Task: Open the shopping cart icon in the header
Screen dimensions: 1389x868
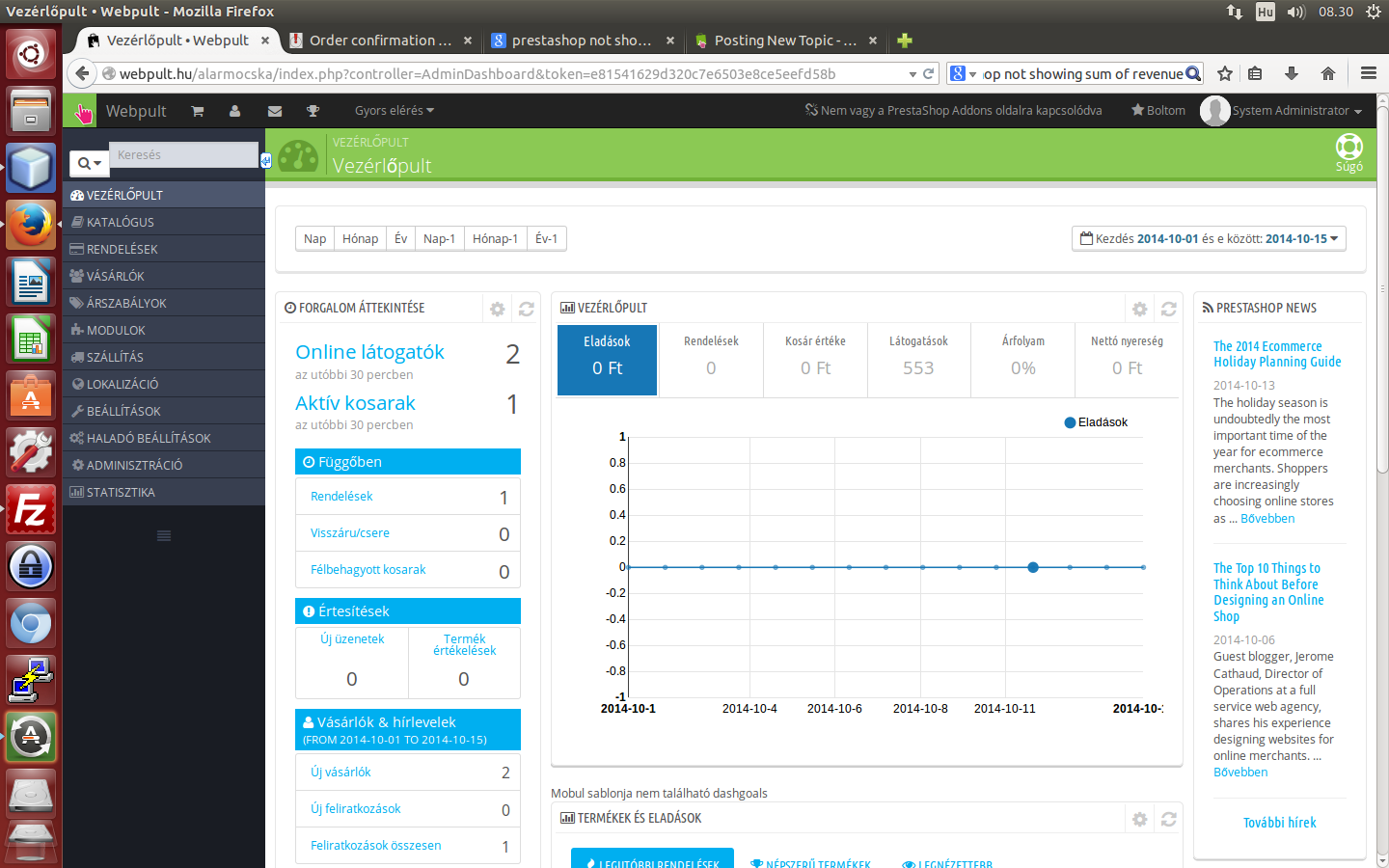Action: [x=197, y=111]
